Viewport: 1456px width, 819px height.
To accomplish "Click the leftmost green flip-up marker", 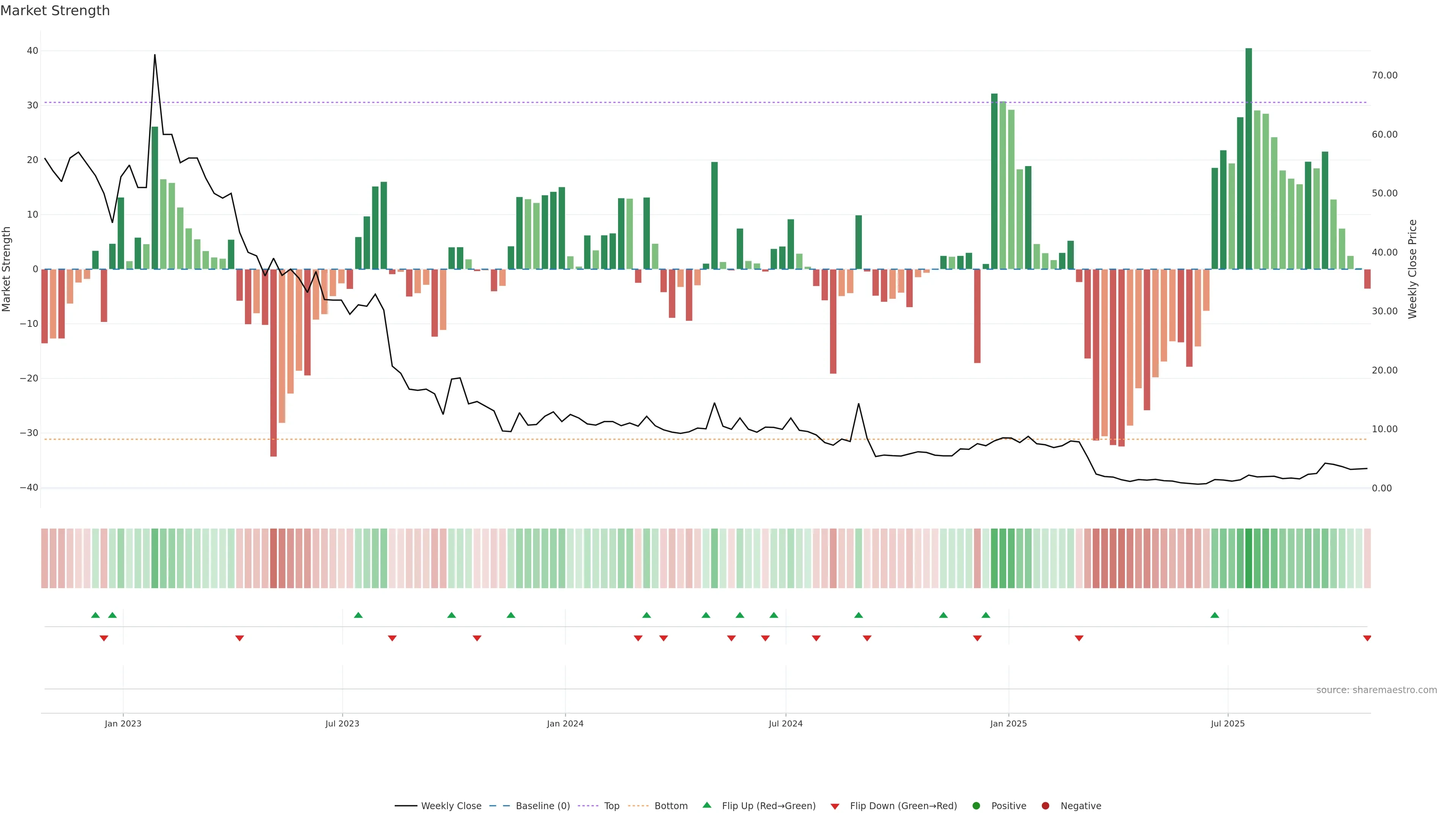I will tap(96, 615).
